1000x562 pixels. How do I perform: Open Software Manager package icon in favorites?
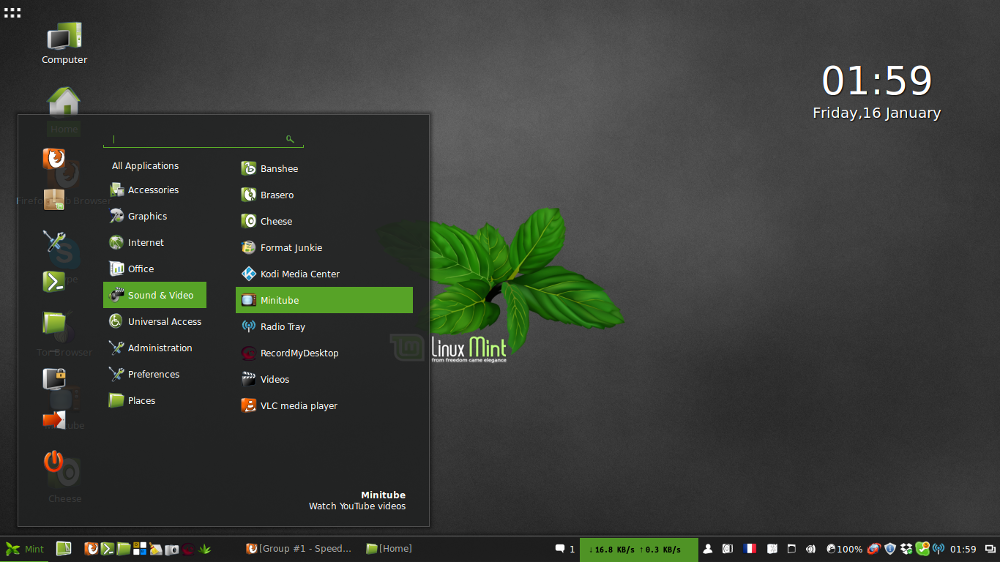click(54, 200)
